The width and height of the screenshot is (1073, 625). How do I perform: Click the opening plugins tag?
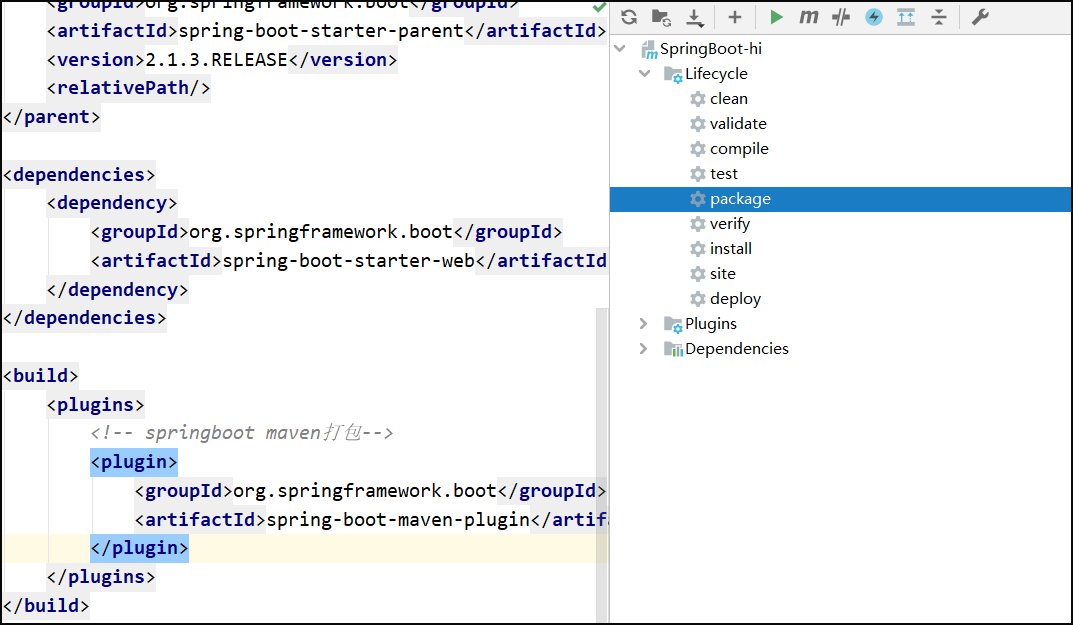click(x=96, y=405)
